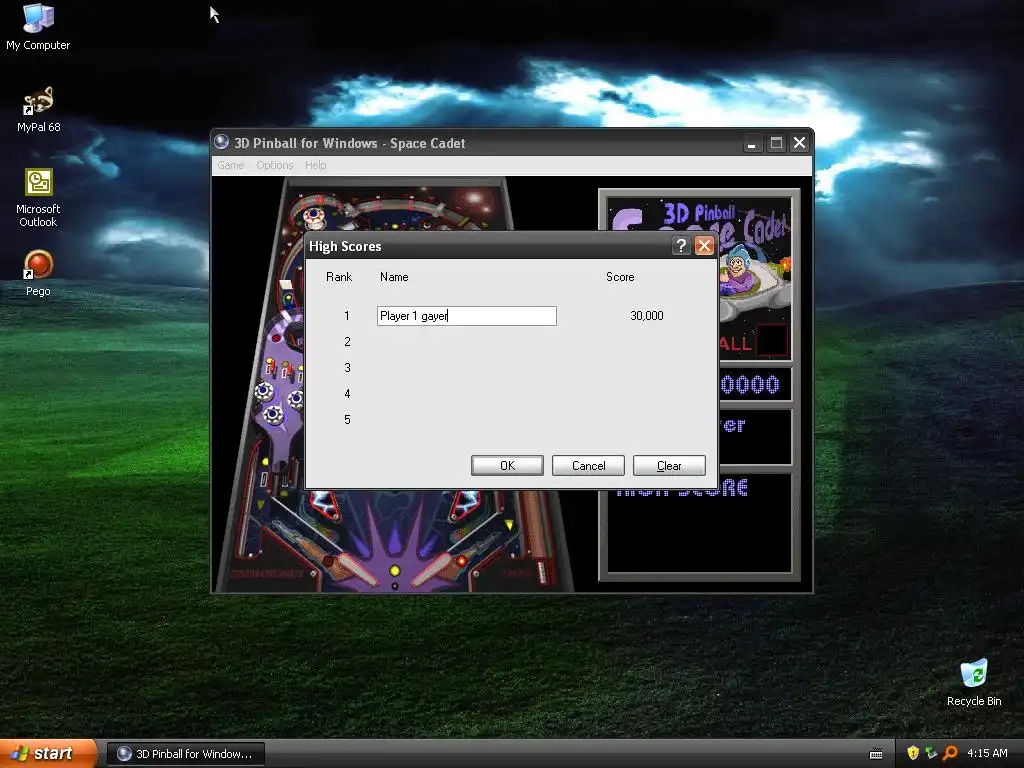Open the Help menu
The image size is (1024, 768).
[315, 165]
